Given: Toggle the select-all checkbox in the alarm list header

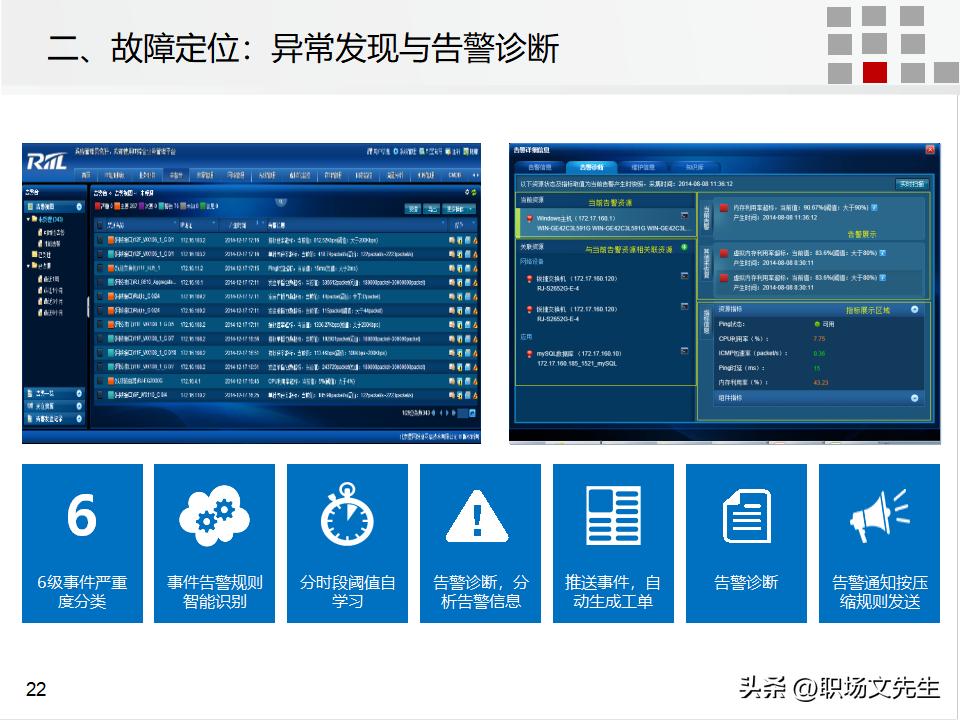Looking at the screenshot, I should tap(99, 223).
